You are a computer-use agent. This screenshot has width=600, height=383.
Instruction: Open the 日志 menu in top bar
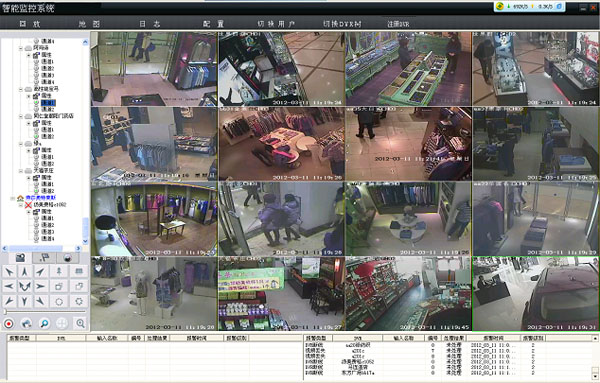pyautogui.click(x=150, y=24)
